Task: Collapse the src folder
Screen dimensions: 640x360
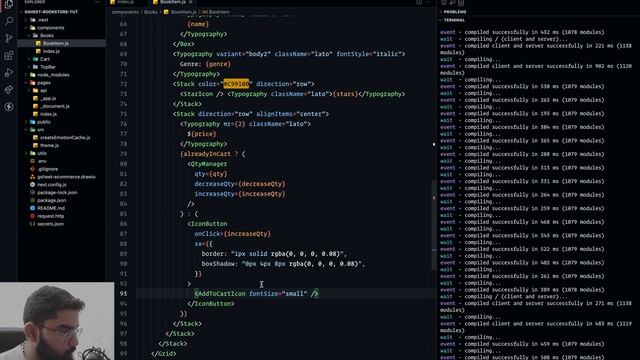Action: [x=41, y=130]
